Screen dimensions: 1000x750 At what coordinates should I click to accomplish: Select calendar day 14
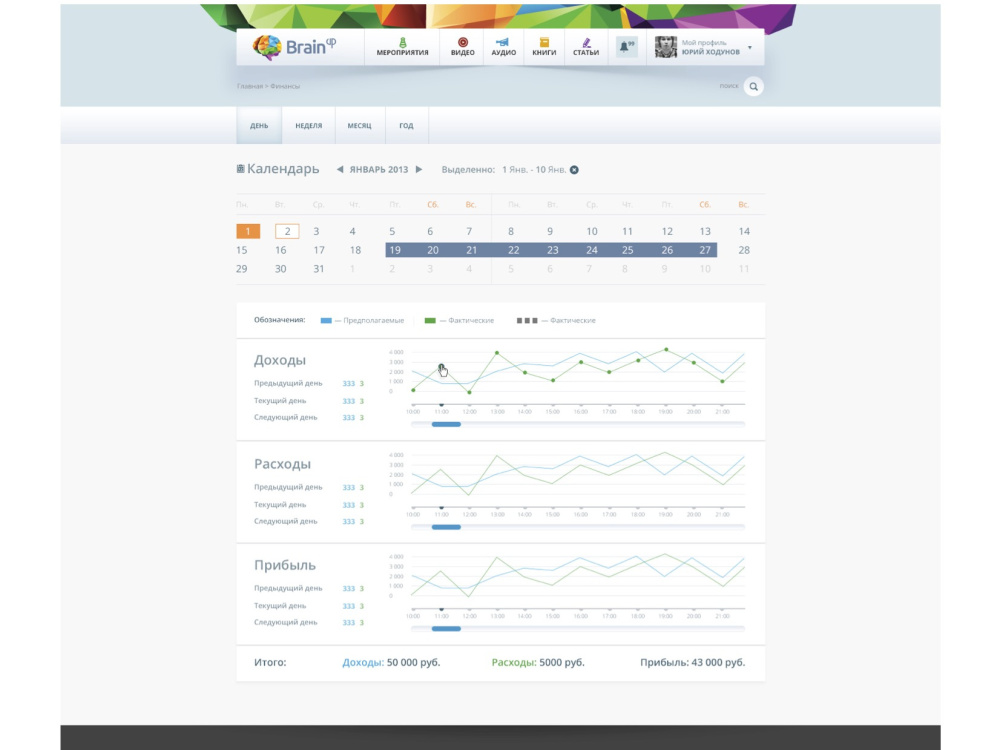pos(744,232)
